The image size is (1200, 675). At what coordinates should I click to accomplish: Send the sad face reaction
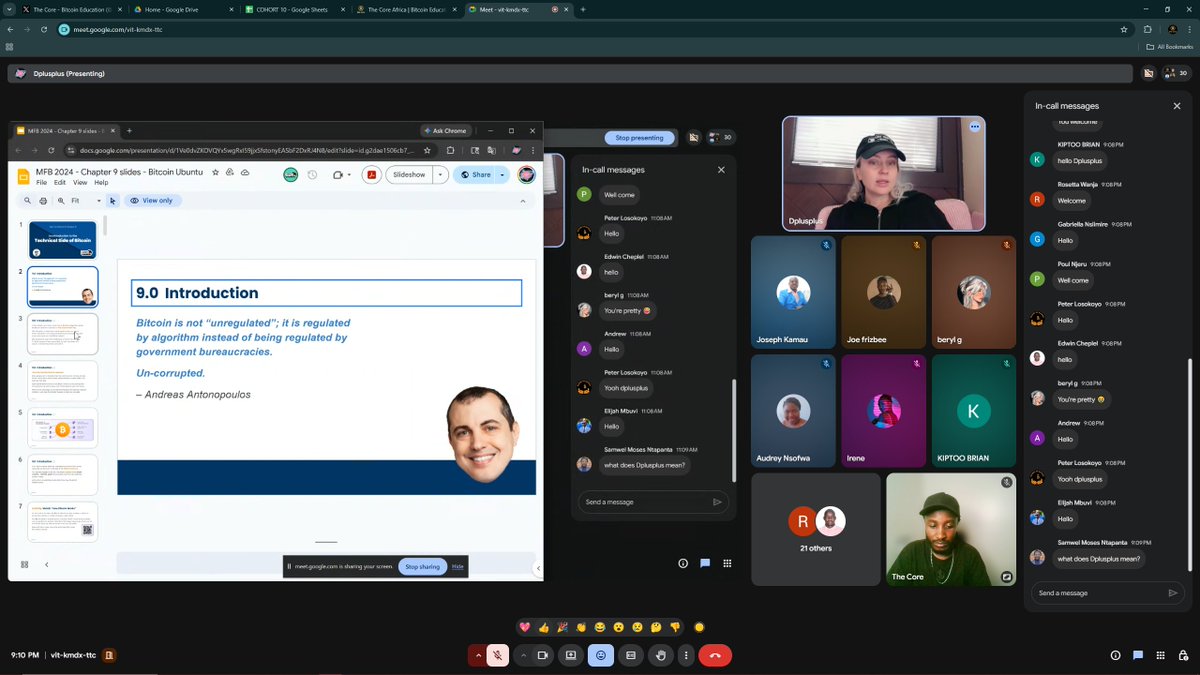pyautogui.click(x=637, y=627)
